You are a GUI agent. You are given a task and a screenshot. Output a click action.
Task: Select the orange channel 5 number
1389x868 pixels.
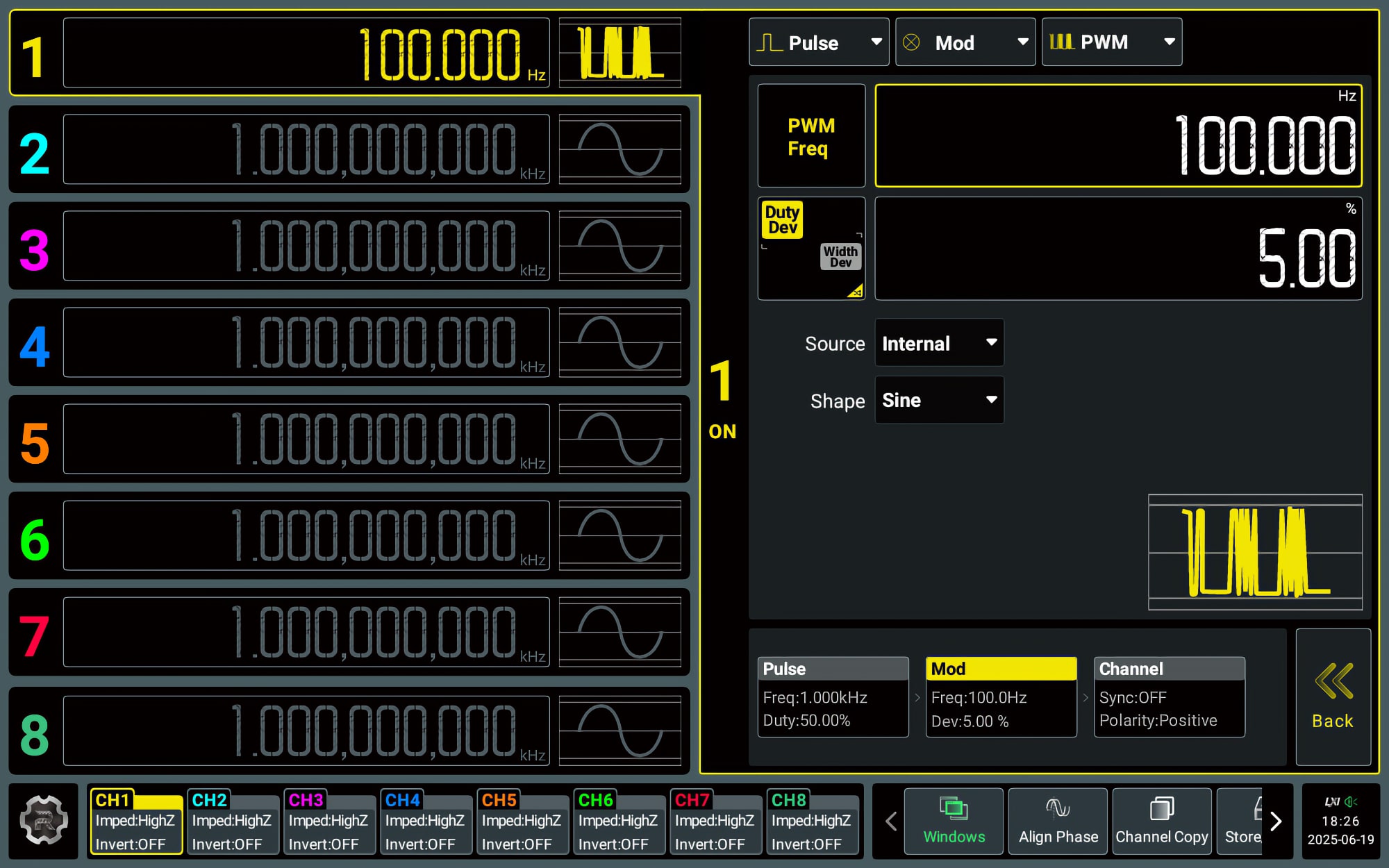tap(34, 443)
